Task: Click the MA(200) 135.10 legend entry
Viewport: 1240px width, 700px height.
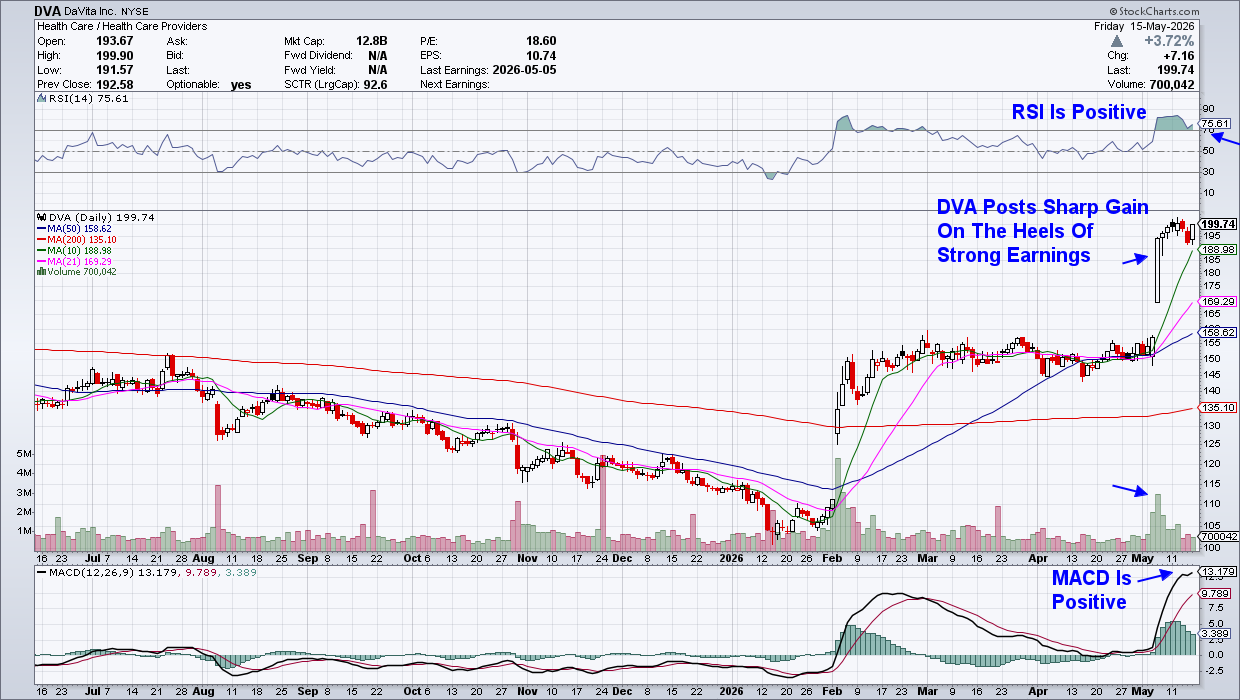Action: point(78,240)
